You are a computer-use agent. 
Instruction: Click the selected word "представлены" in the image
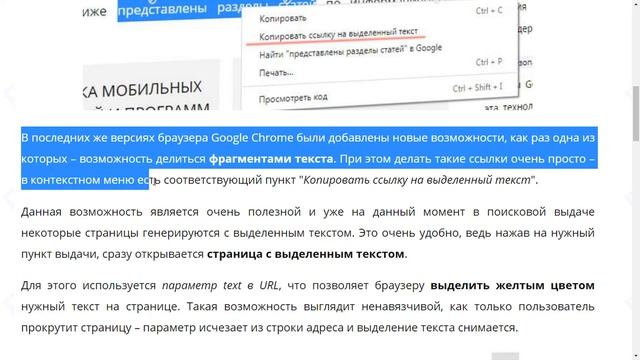(x=162, y=9)
